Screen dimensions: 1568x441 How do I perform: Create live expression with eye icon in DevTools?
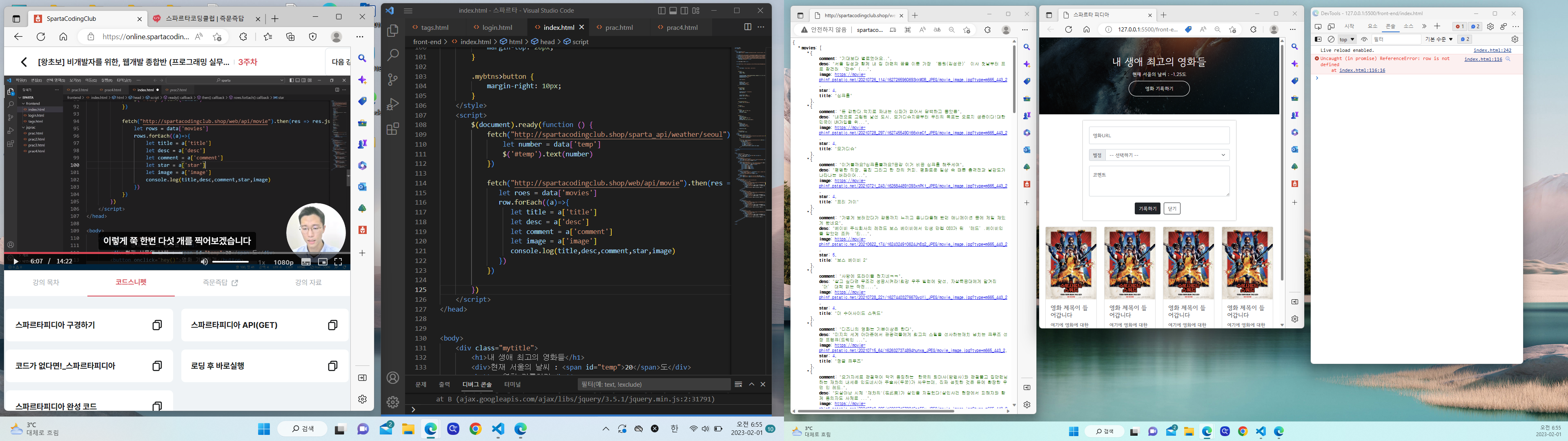click(x=1364, y=40)
